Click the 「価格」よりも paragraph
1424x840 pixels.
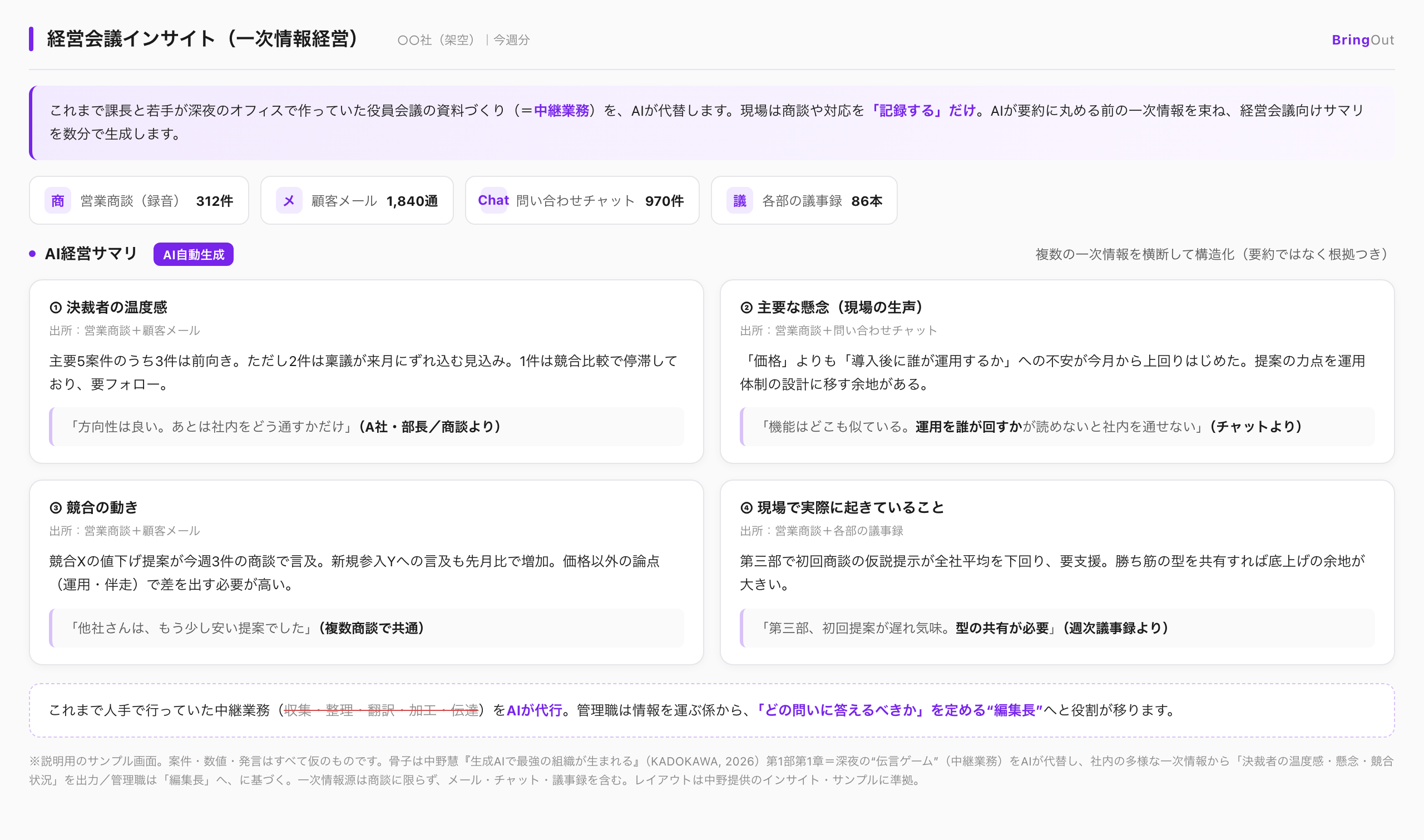[x=1053, y=373]
